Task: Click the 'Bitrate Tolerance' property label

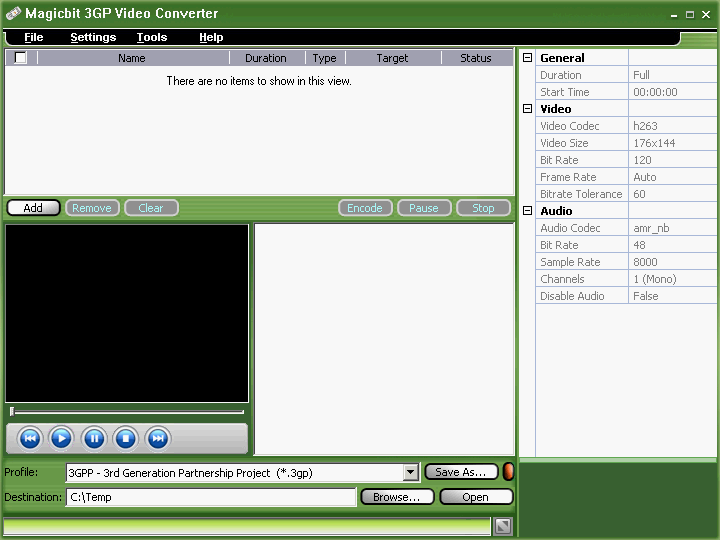Action: (581, 194)
